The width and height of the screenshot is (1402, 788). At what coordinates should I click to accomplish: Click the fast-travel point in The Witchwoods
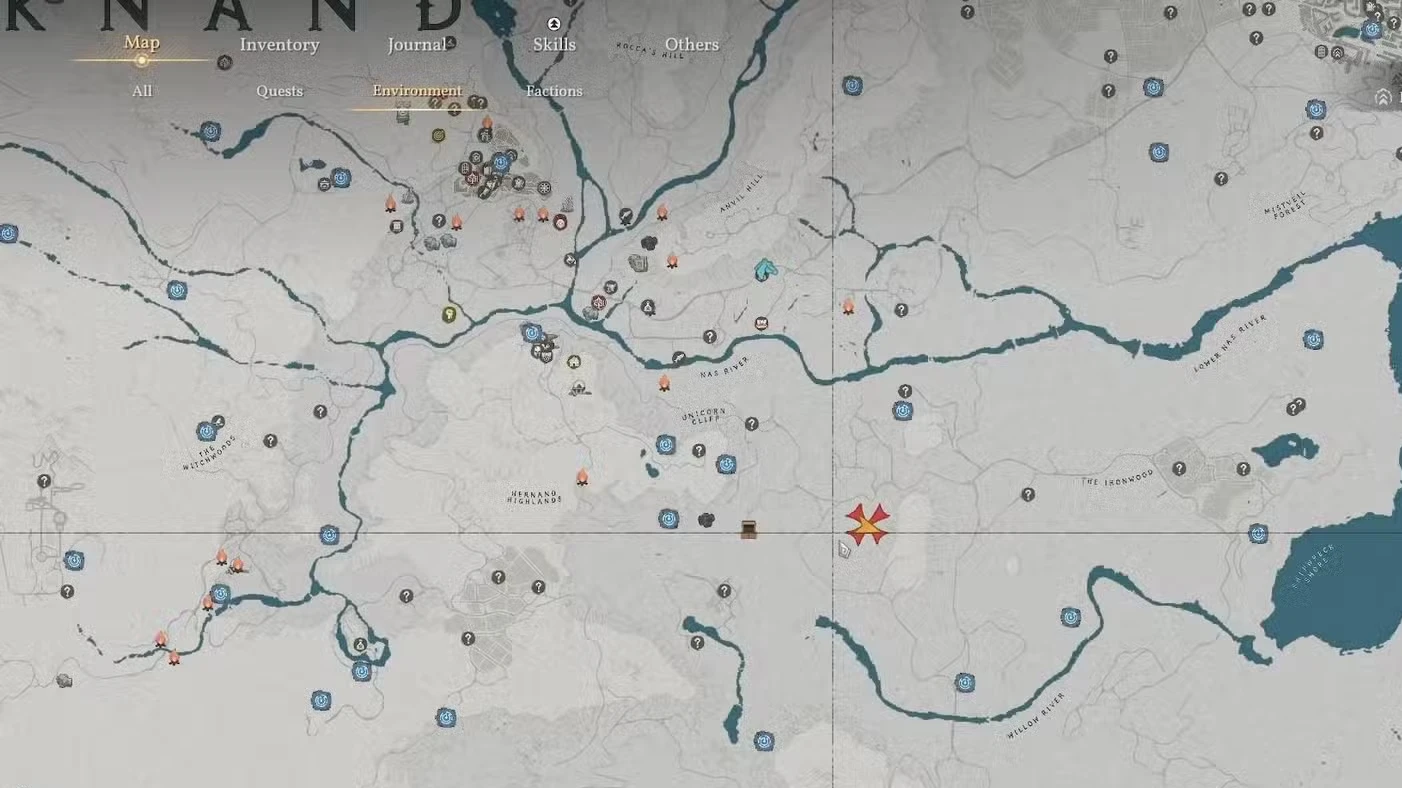(207, 431)
